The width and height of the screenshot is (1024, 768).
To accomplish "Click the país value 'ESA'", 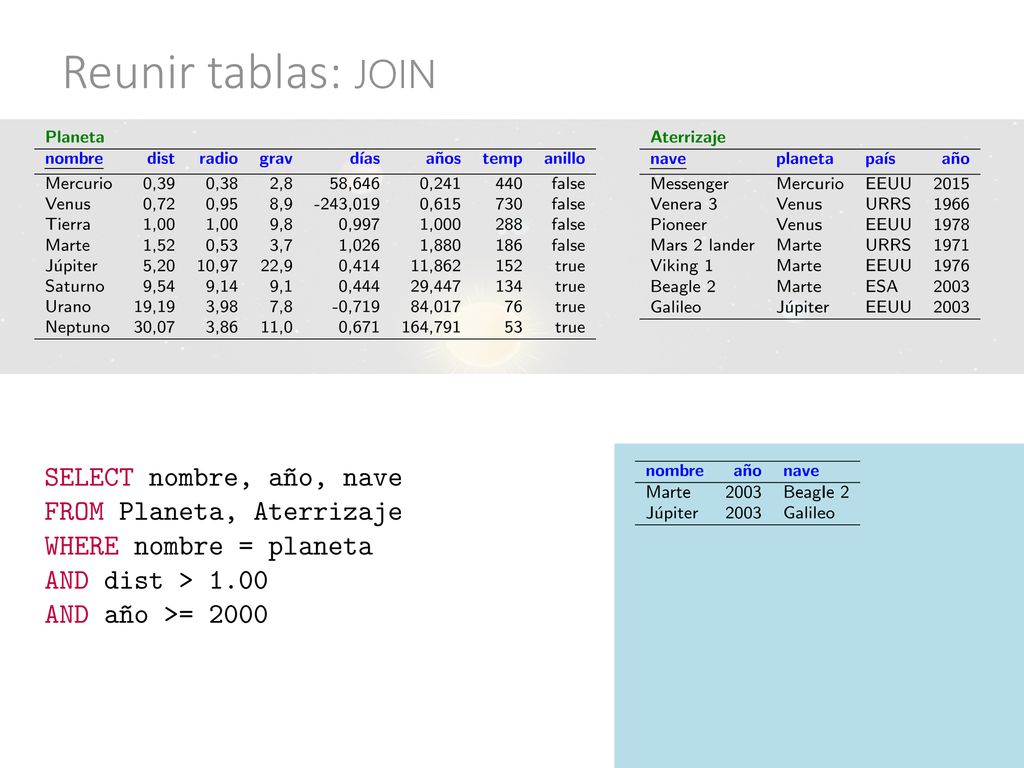I will click(x=881, y=286).
